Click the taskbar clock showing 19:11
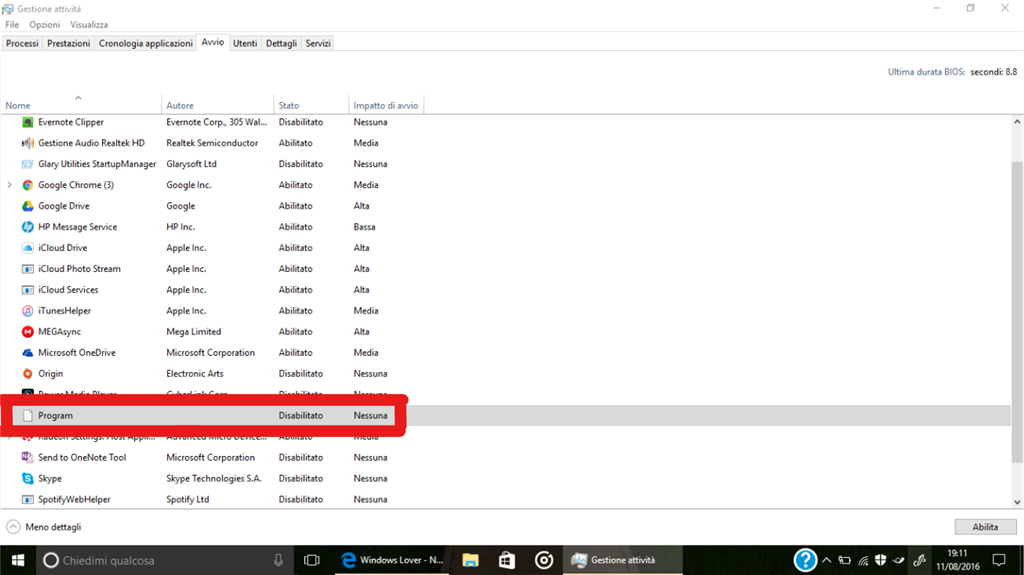This screenshot has width=1024, height=575. click(957, 560)
